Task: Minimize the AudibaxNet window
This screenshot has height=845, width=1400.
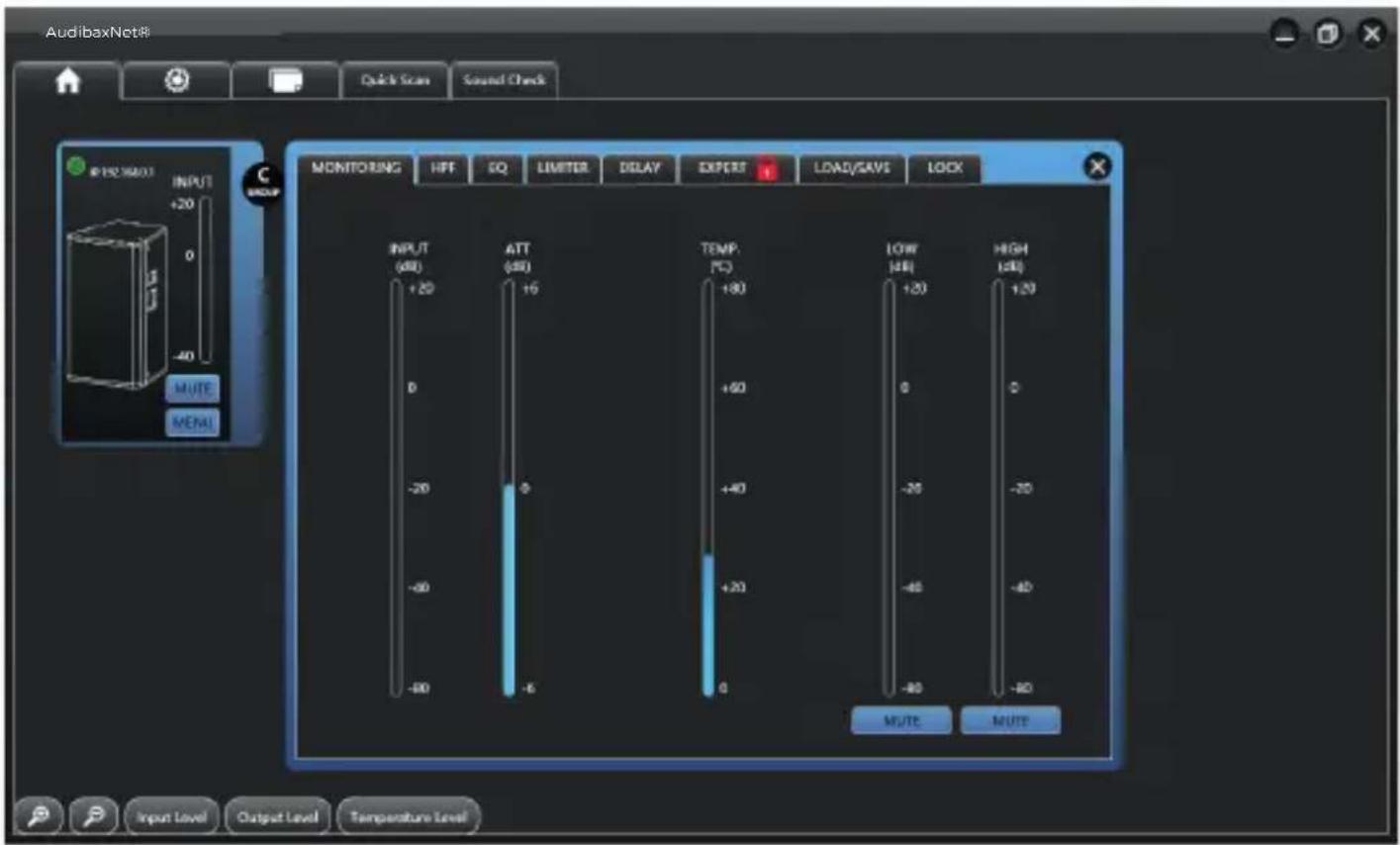Action: tap(1284, 34)
